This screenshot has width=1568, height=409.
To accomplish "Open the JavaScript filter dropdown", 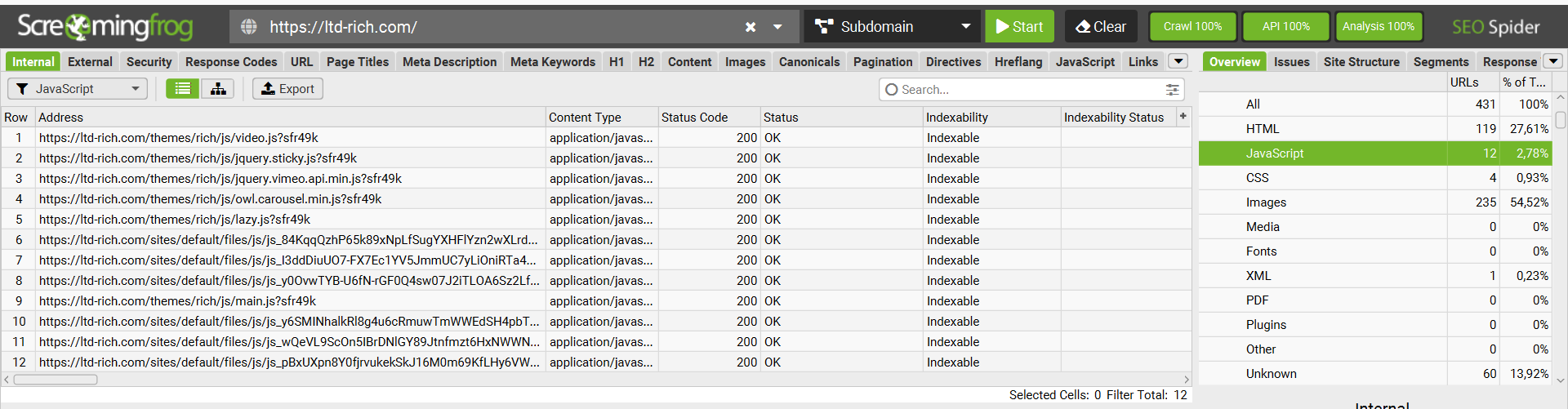I will [78, 89].
